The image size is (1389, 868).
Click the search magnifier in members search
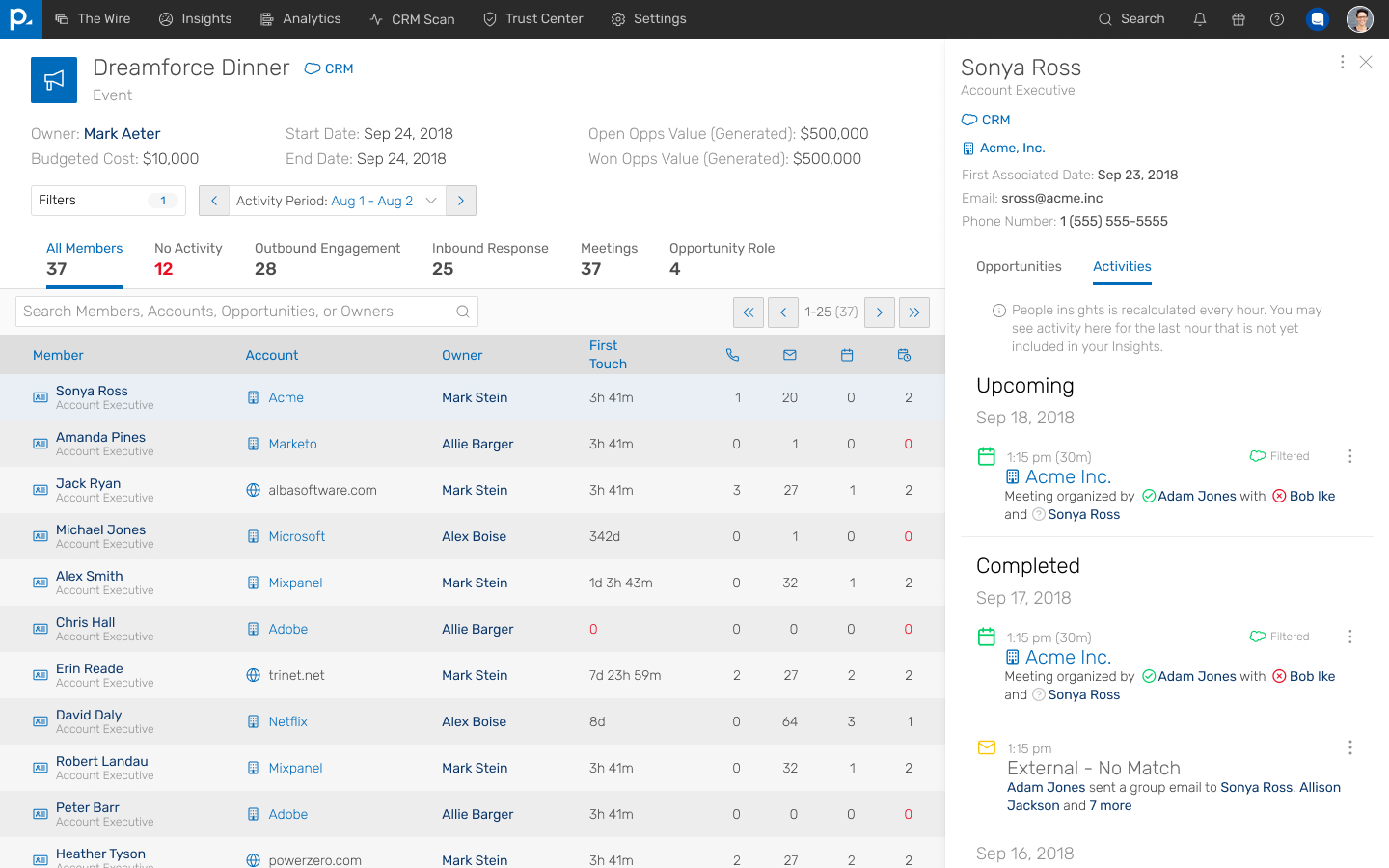point(463,312)
